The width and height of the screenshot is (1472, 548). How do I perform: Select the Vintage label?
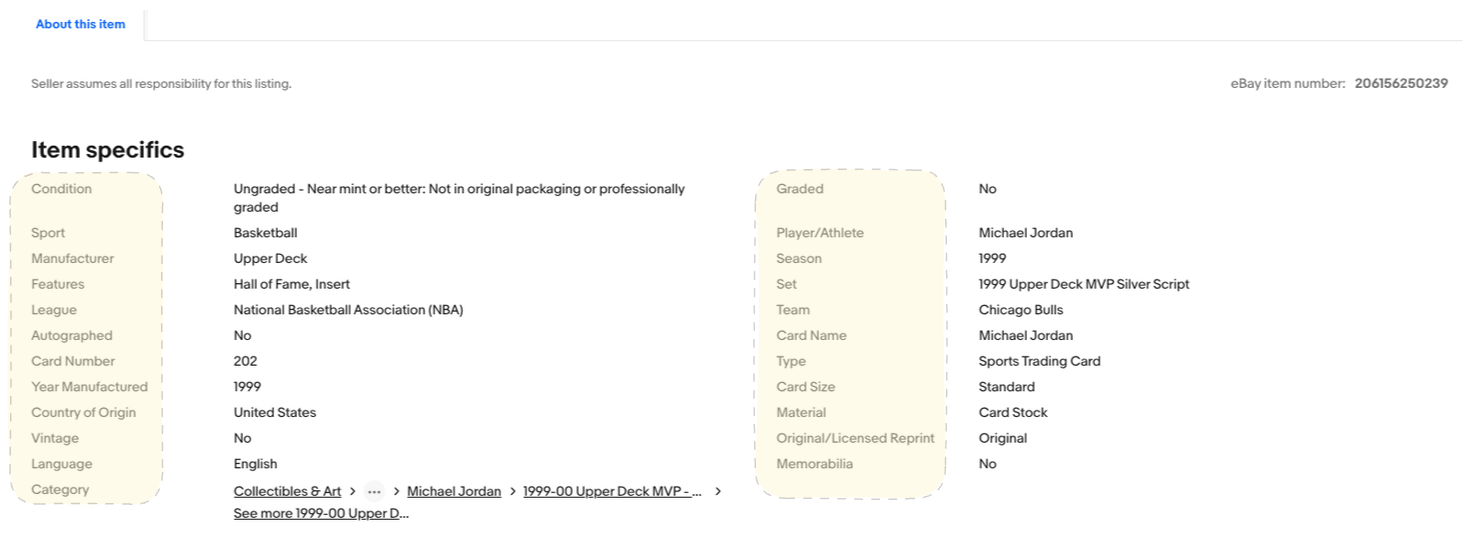tap(55, 438)
